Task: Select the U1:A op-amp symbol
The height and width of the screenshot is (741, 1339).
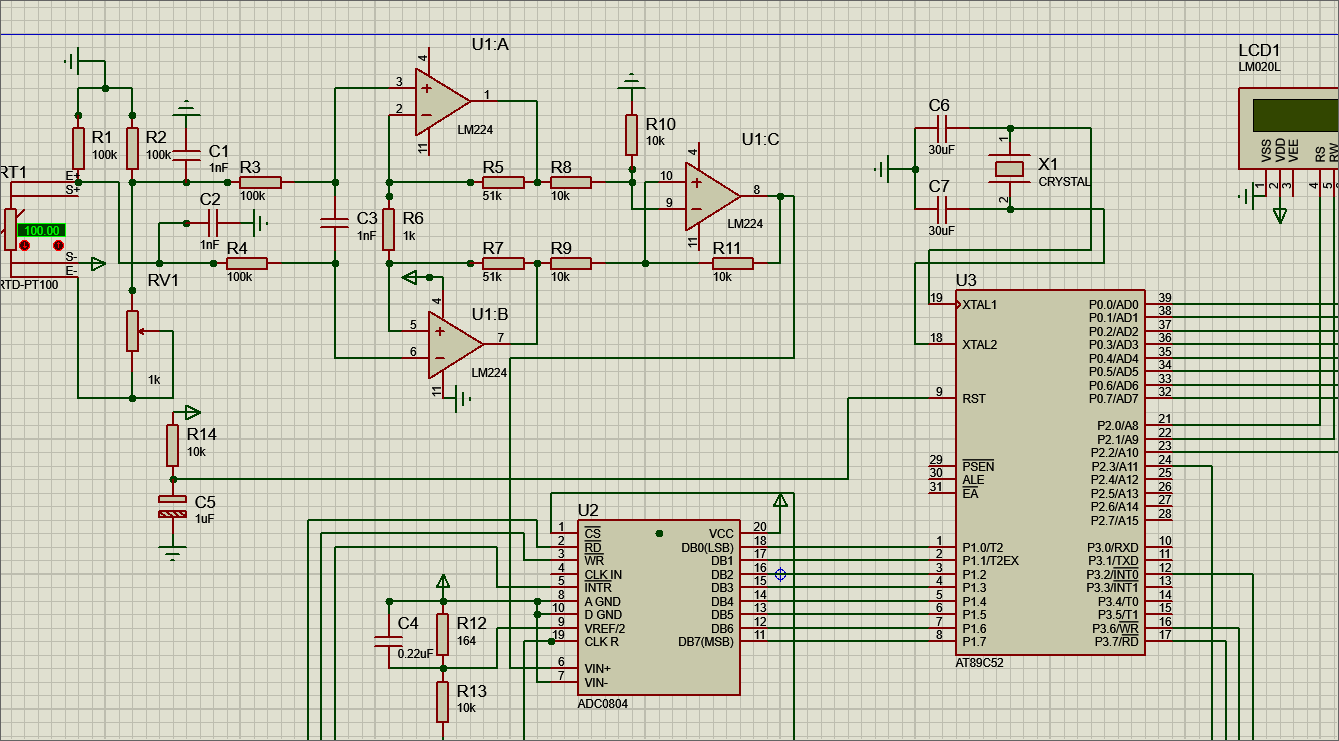Action: tap(441, 101)
